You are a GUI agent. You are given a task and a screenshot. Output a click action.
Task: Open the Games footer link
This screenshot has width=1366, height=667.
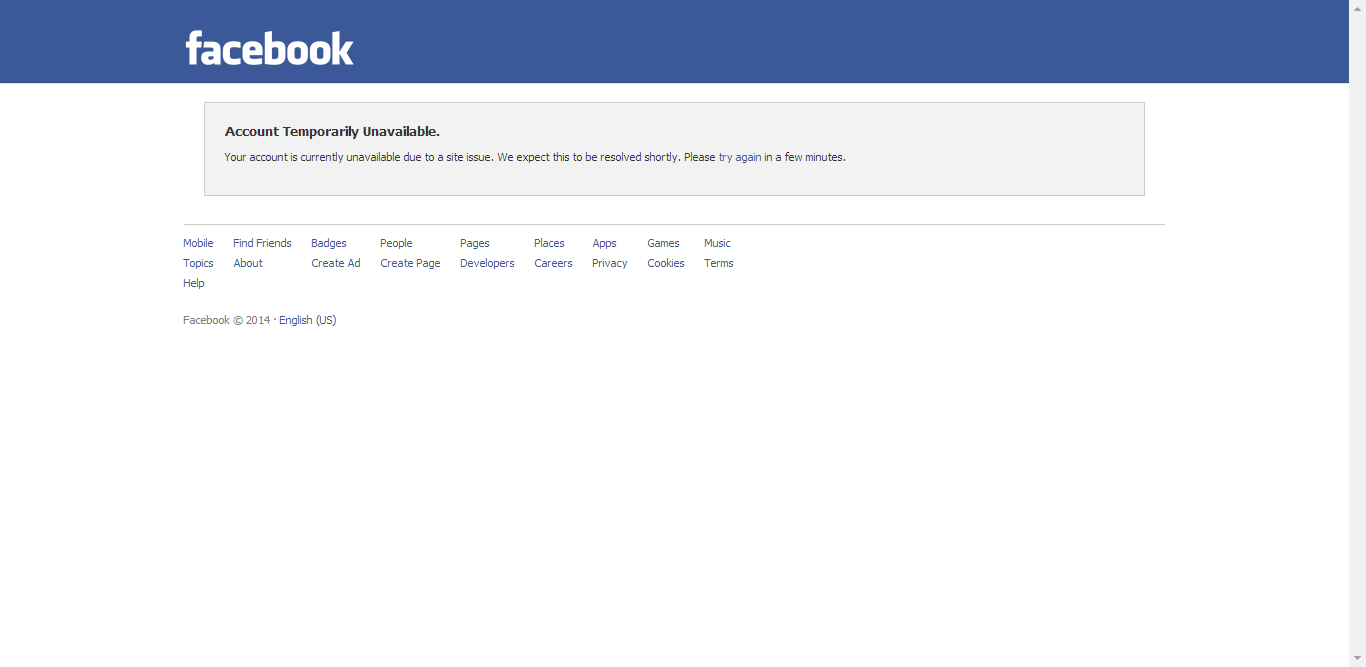point(663,243)
